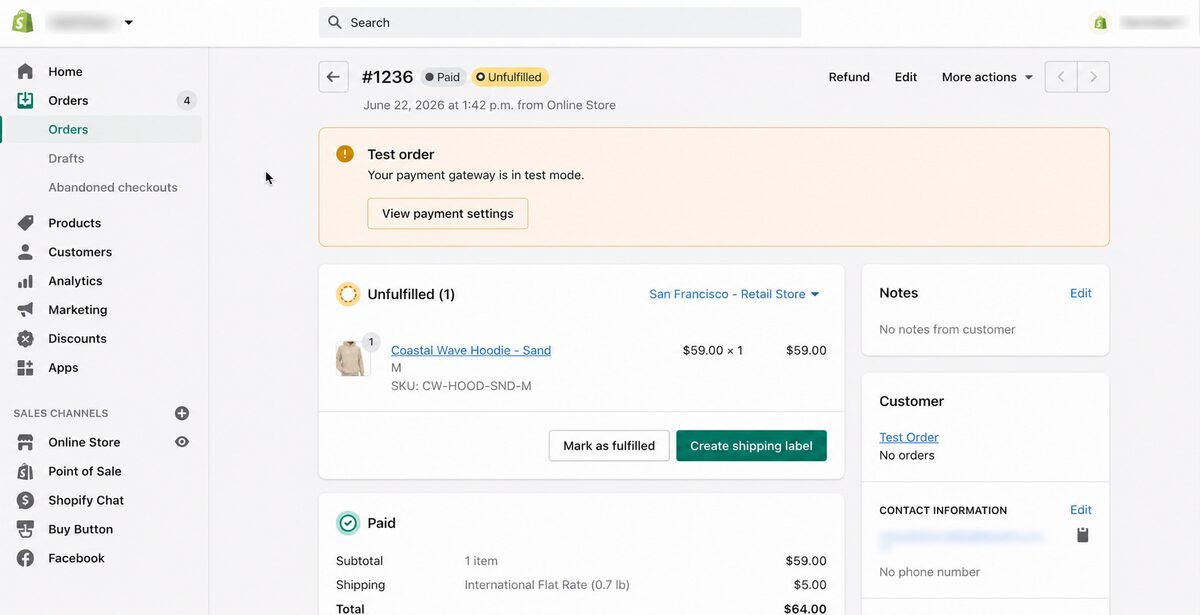Open the Orders section in sidebar
The height and width of the screenshot is (615, 1200).
(68, 100)
